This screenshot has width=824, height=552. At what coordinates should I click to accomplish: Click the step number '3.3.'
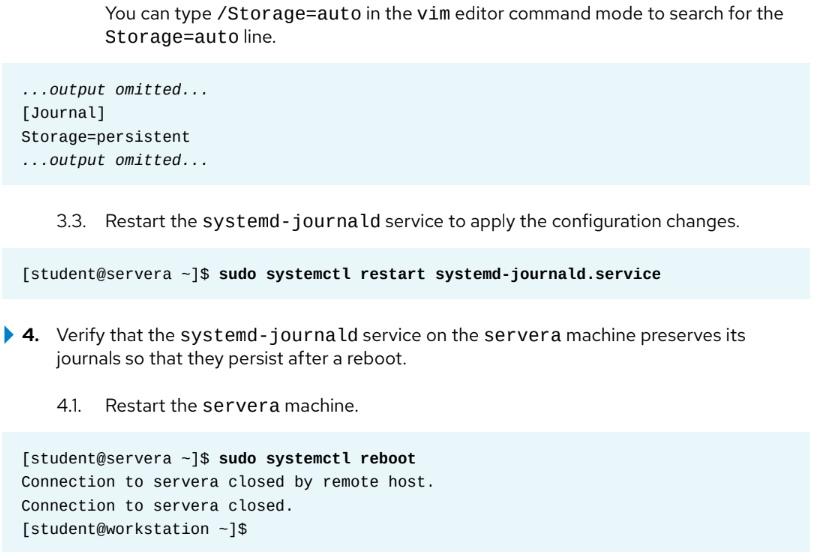coord(71,221)
